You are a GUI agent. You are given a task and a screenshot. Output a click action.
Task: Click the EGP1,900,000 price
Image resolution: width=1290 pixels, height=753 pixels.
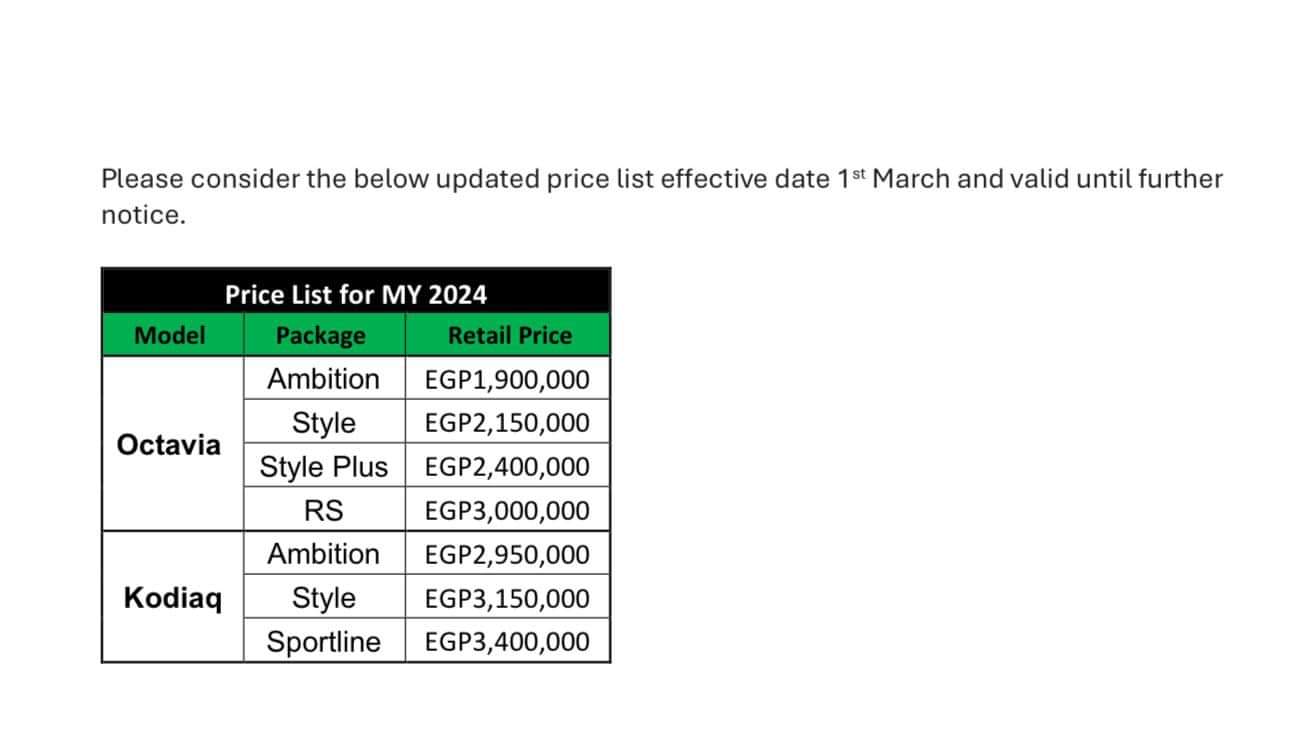507,380
